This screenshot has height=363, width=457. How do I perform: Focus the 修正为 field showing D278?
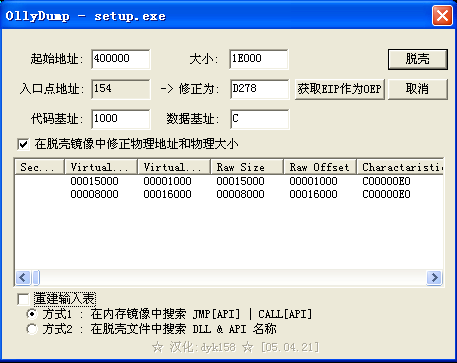coord(259,89)
